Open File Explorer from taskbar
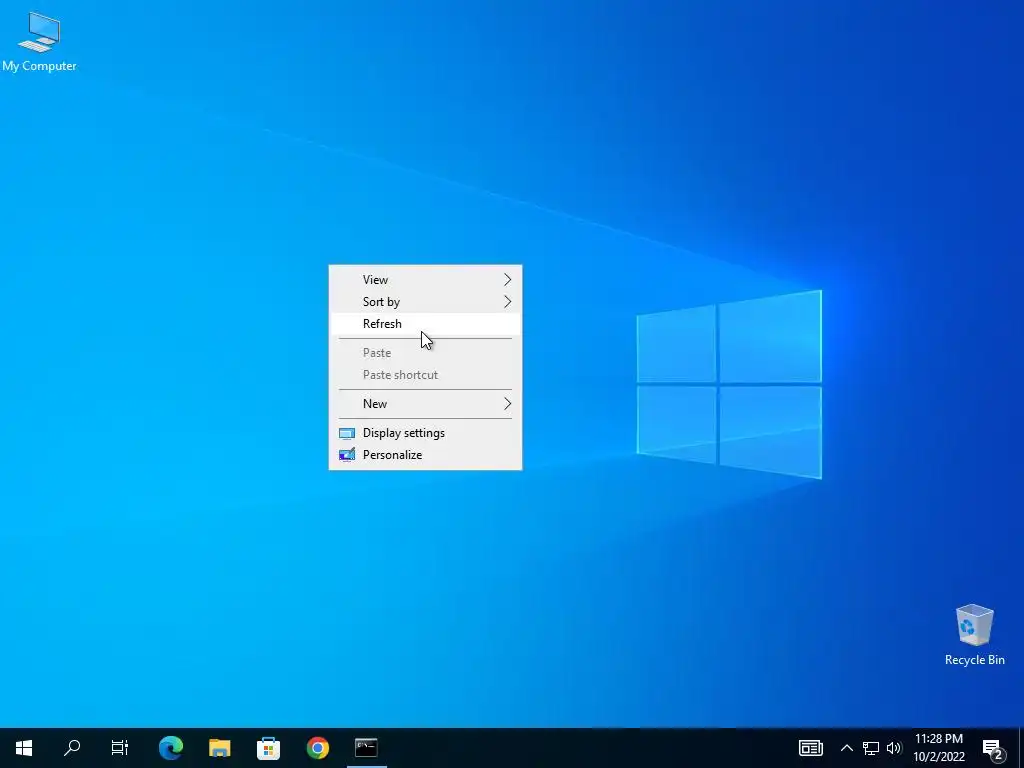The image size is (1024, 768). point(219,748)
